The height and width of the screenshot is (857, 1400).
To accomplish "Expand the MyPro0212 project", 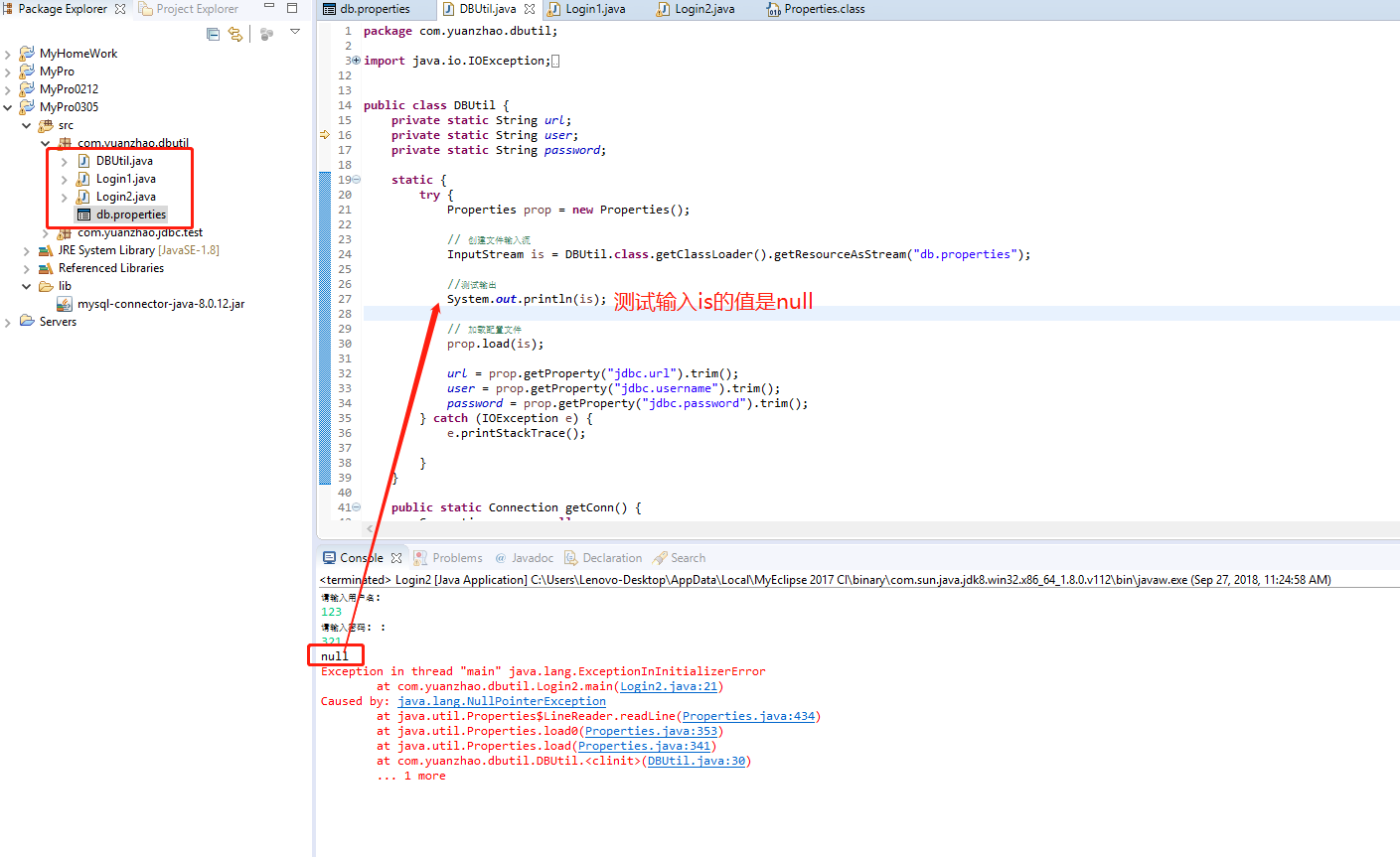I will [8, 89].
